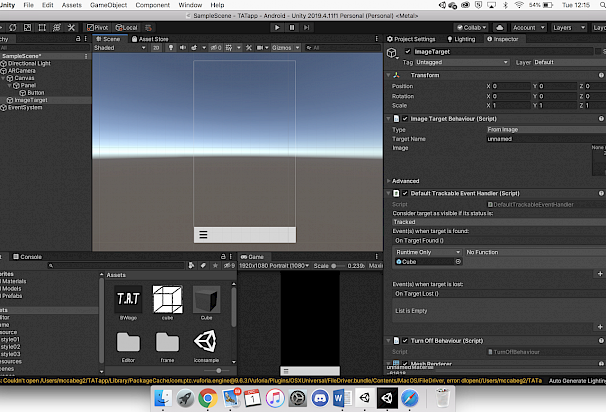Screen dimensions: 606x412
Task: Click the hamburger menu icon in Scene view
Action: [x=203, y=234]
